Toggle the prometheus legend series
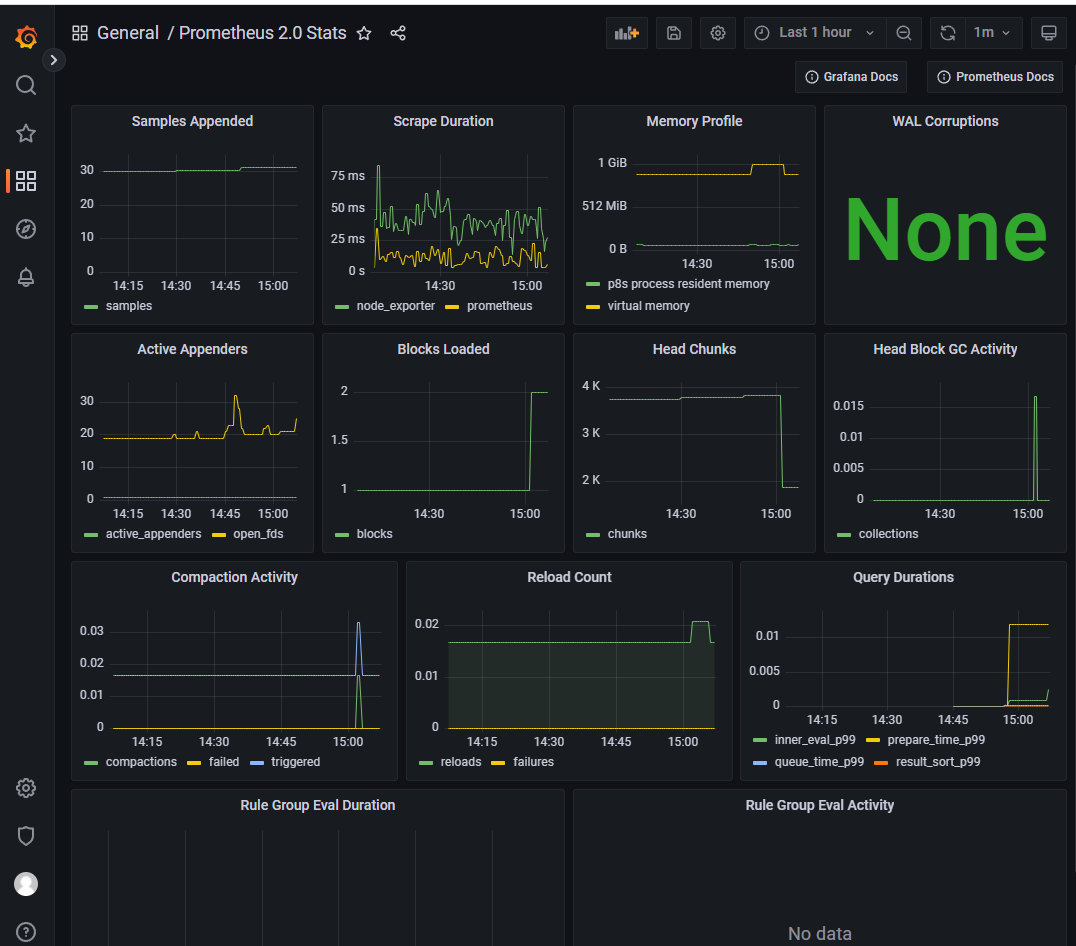The height and width of the screenshot is (946, 1076). pyautogui.click(x=499, y=306)
